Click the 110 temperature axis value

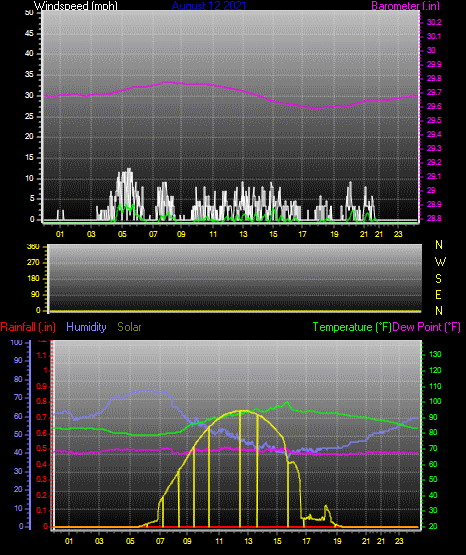(x=435, y=386)
